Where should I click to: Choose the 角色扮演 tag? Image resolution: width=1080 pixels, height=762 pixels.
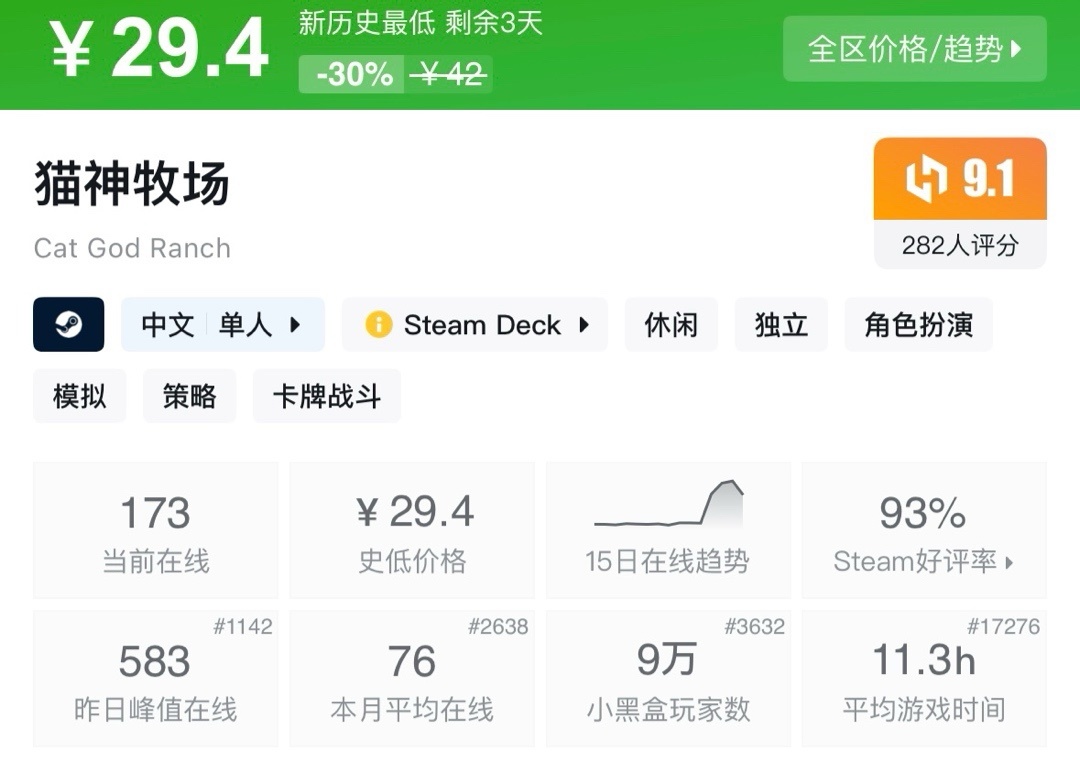tap(918, 325)
